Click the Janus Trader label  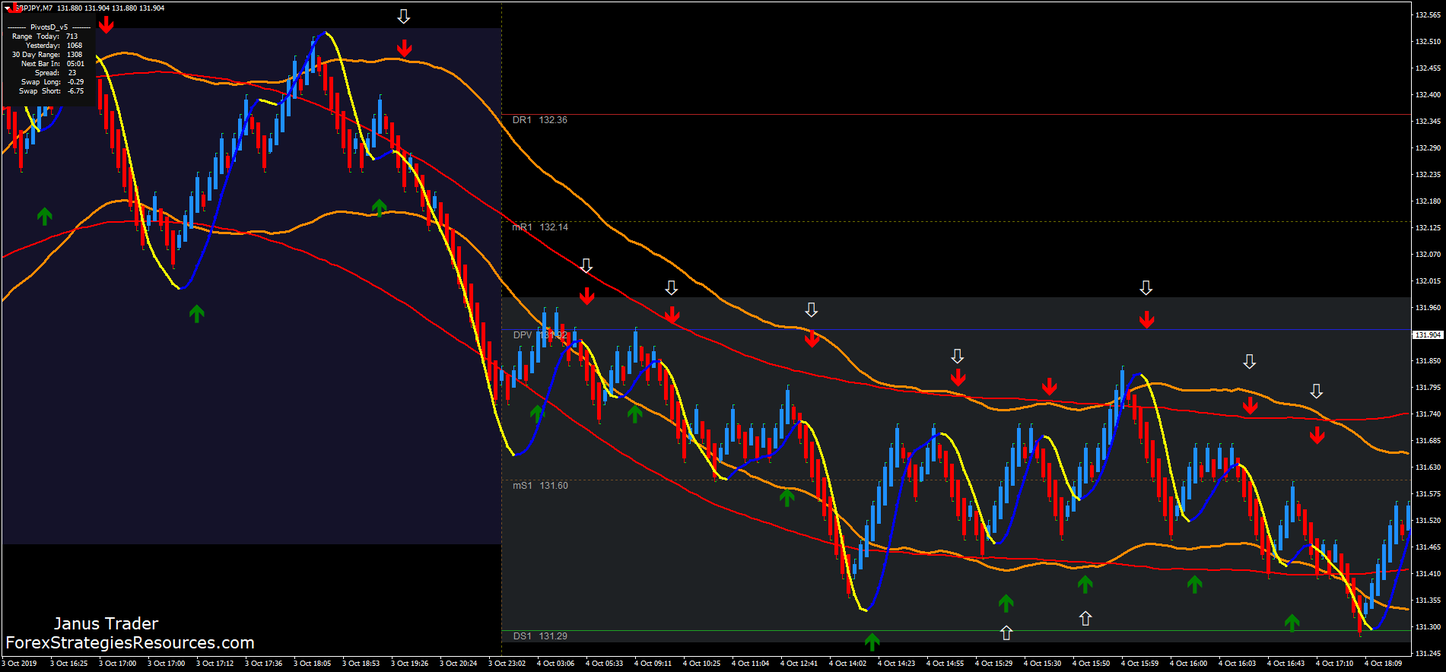pos(104,623)
